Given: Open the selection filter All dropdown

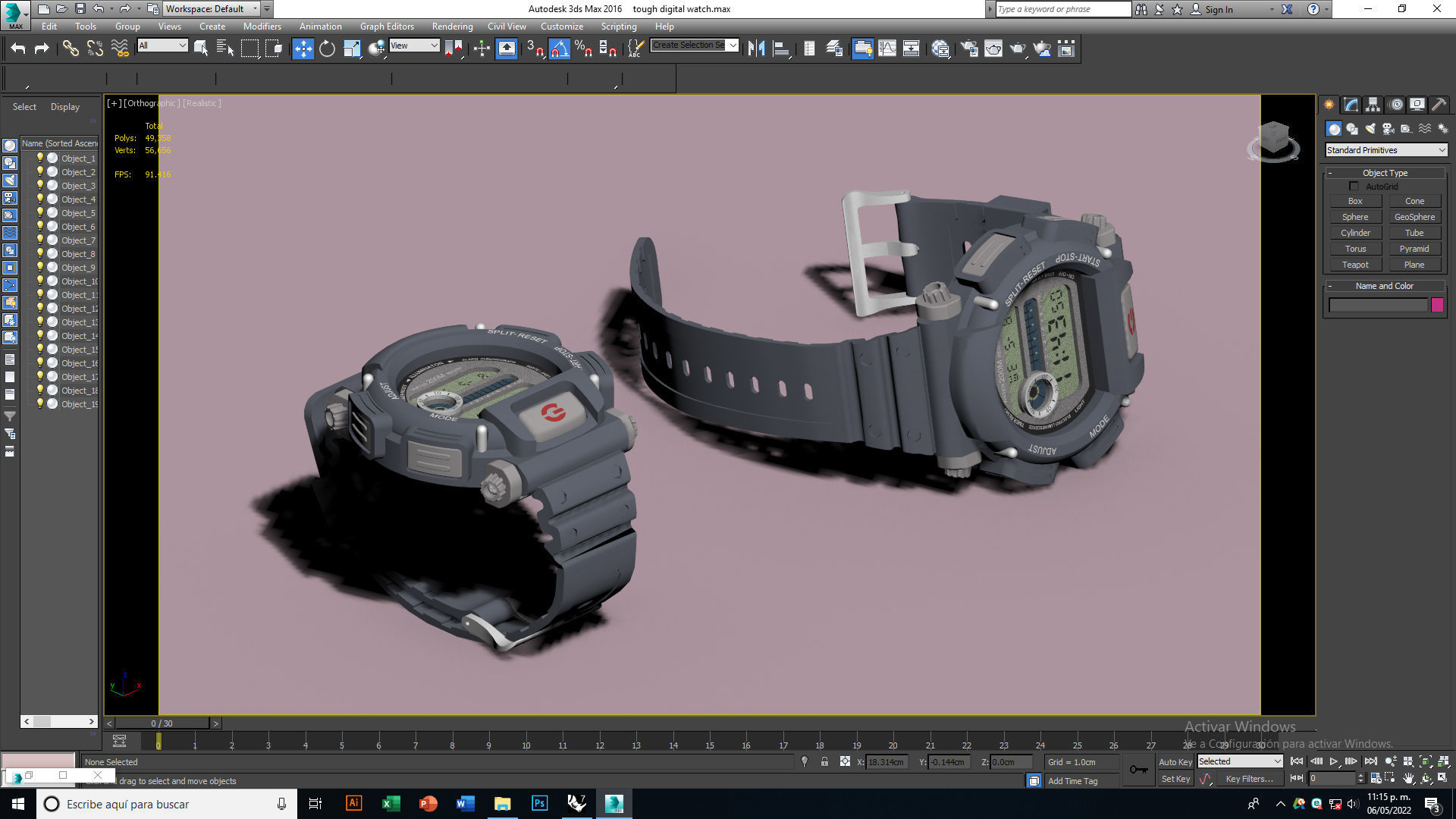Looking at the screenshot, I should point(162,45).
